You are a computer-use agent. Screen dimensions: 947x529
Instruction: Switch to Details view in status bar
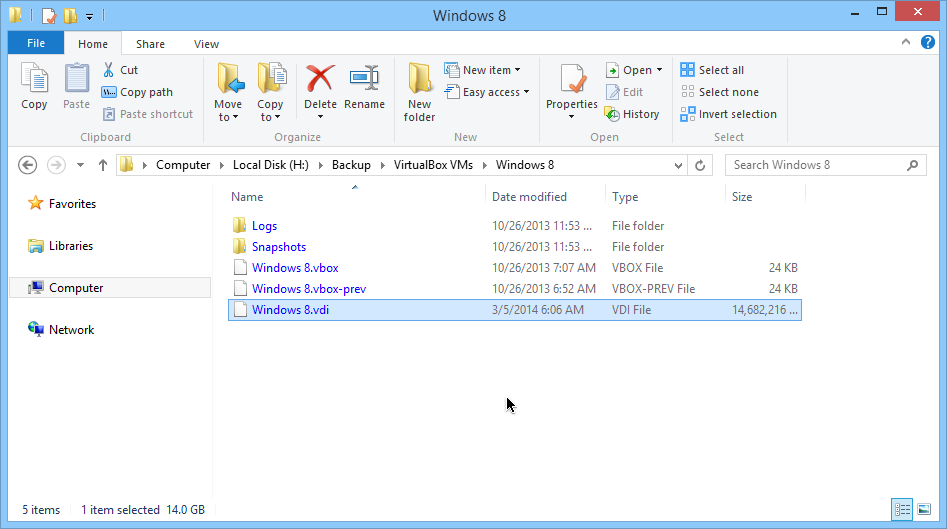(x=902, y=510)
